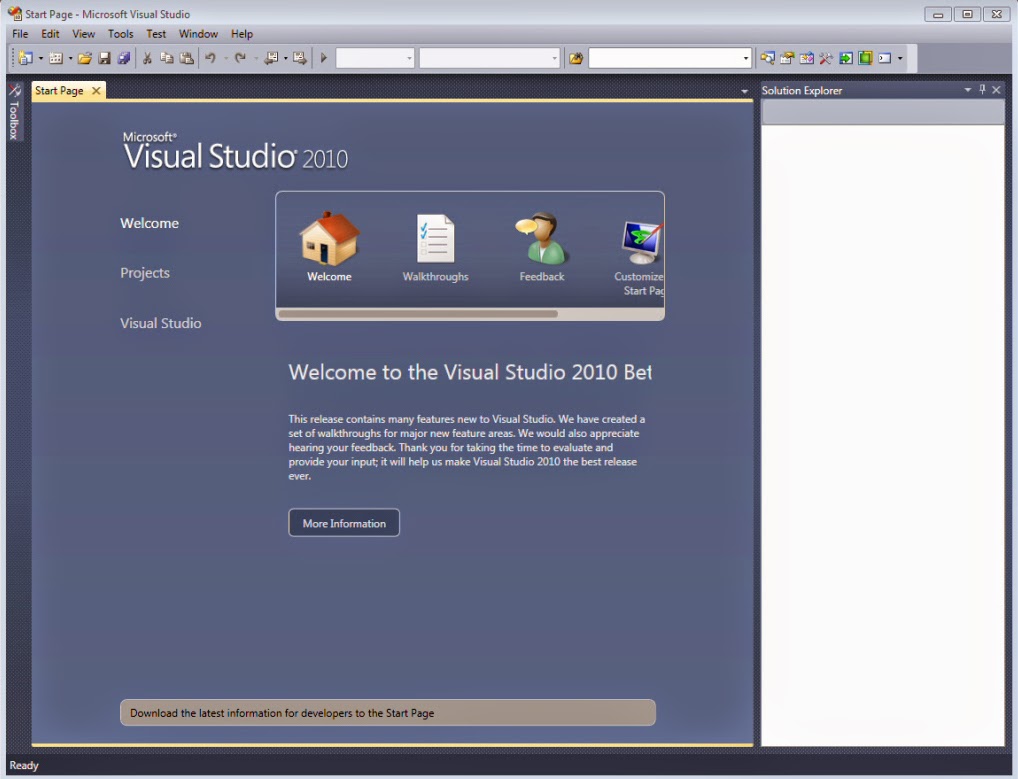Click the Toolbox wrench-and-hammer toolbar icon
The image size is (1018, 779).
click(x=826, y=58)
